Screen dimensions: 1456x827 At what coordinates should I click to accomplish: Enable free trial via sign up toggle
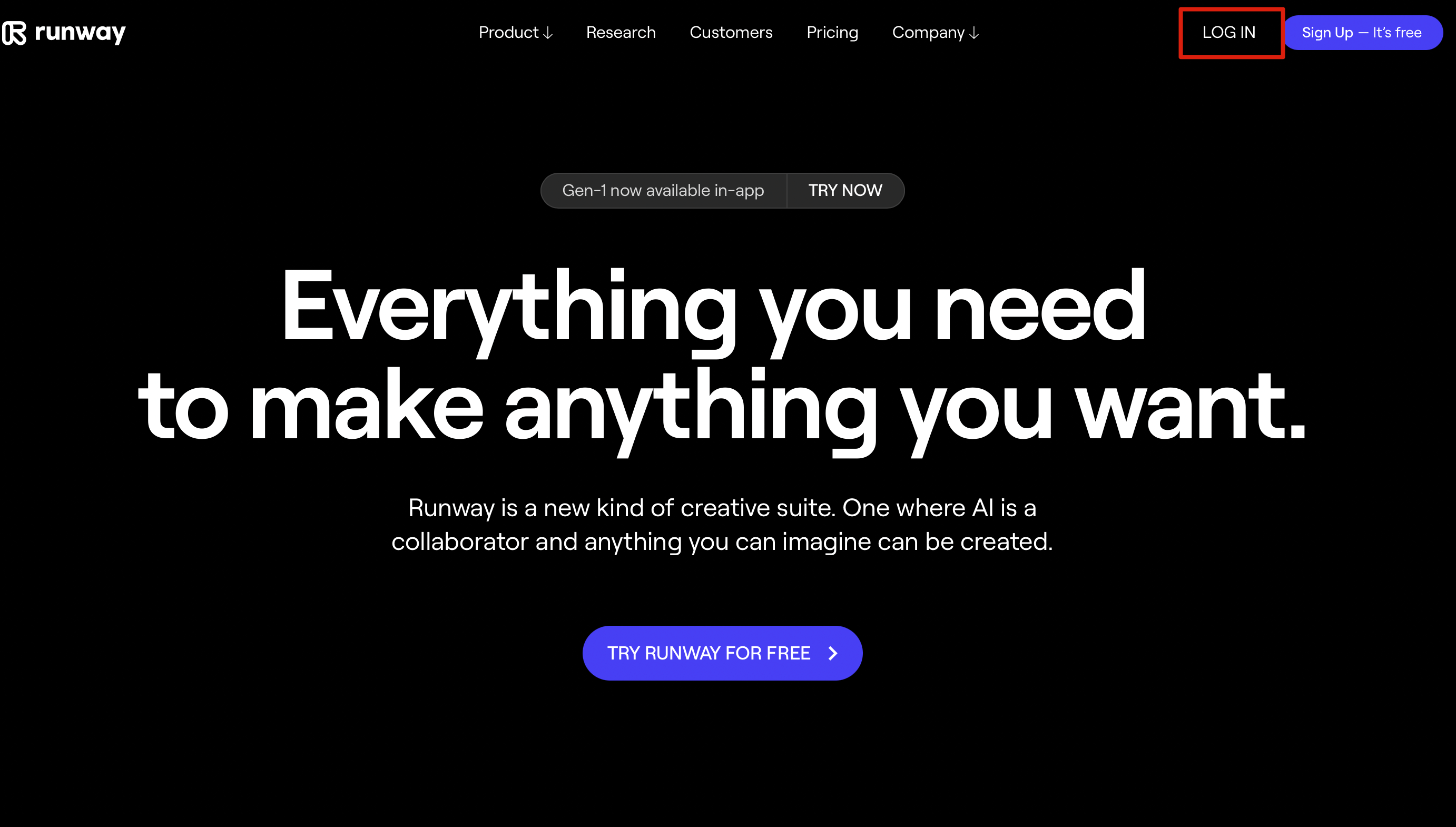click(x=1361, y=32)
